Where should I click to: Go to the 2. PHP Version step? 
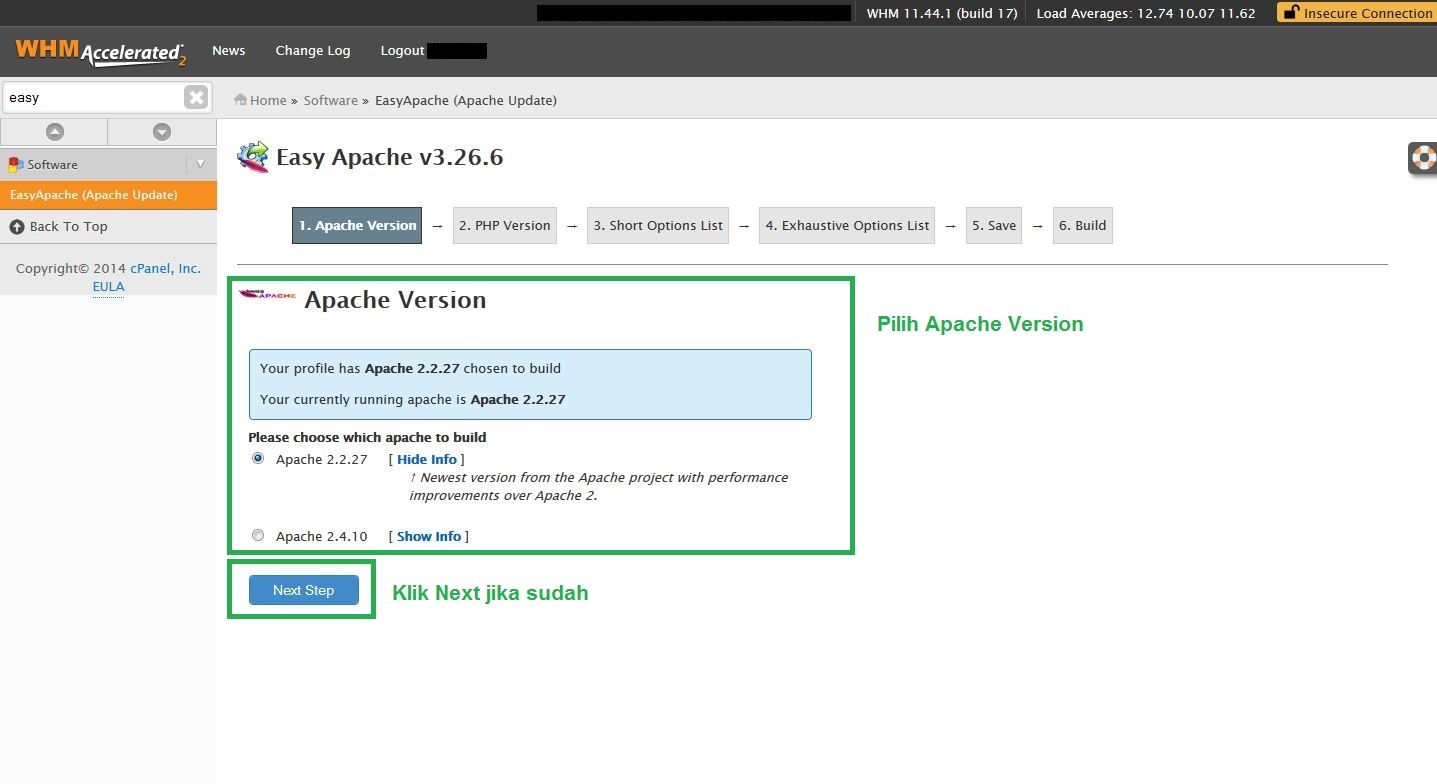pyautogui.click(x=504, y=226)
